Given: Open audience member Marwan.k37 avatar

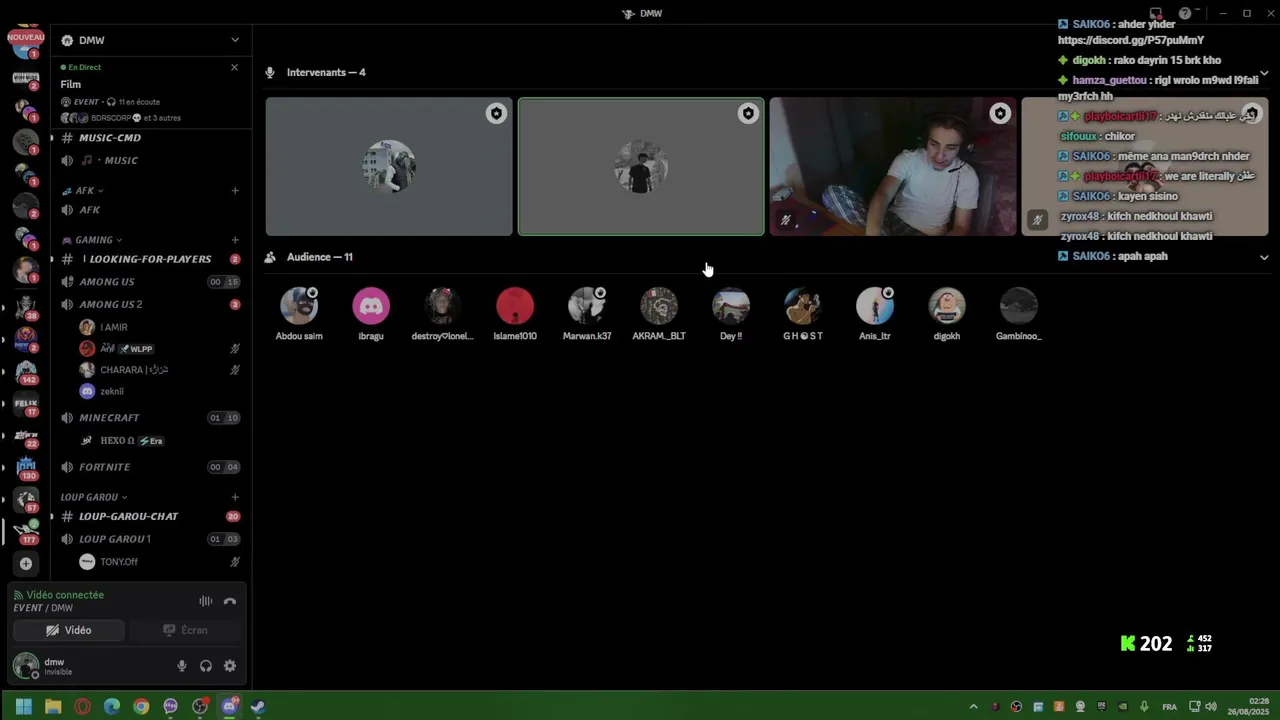Looking at the screenshot, I should (x=587, y=307).
